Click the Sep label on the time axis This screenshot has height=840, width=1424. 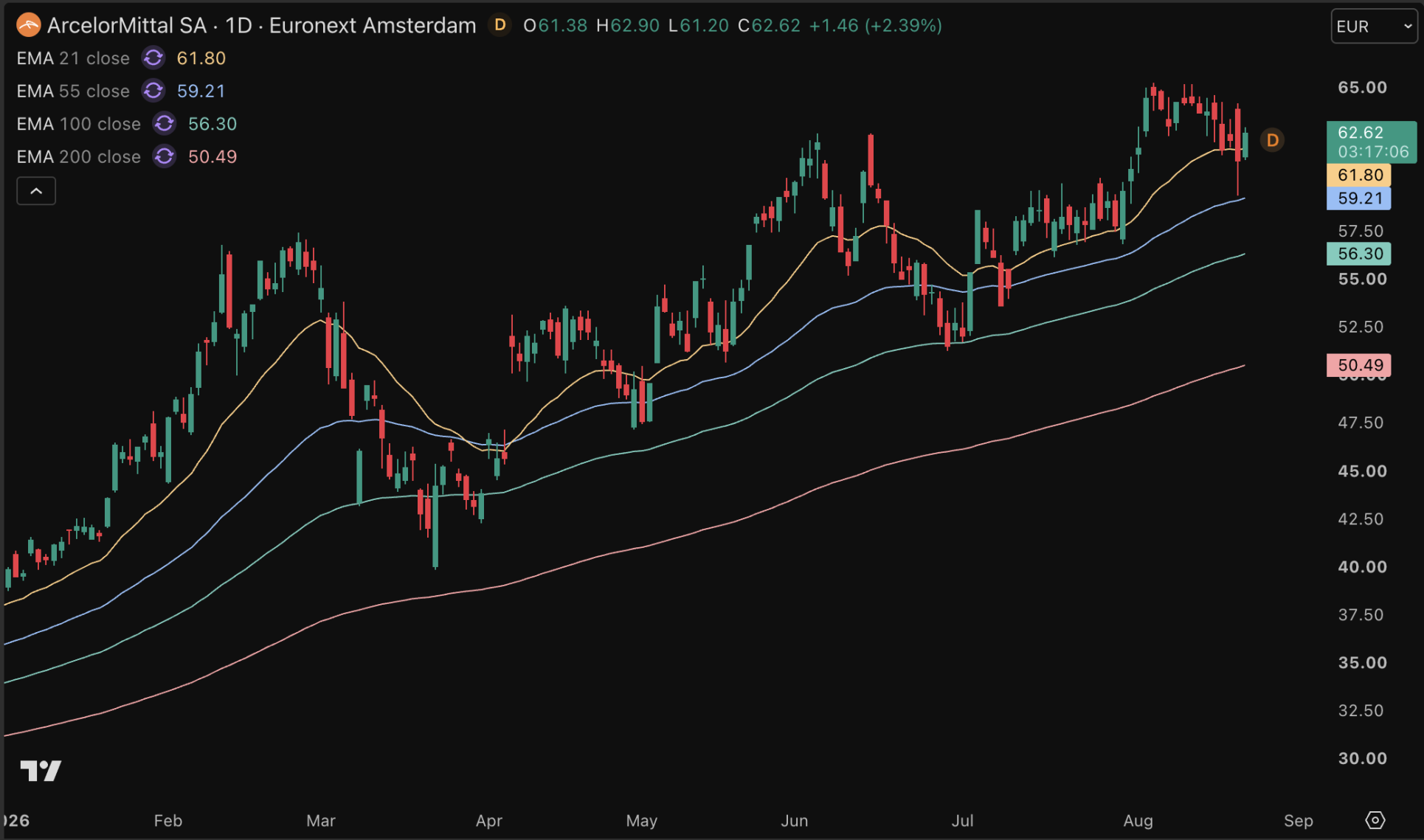pos(1299,820)
